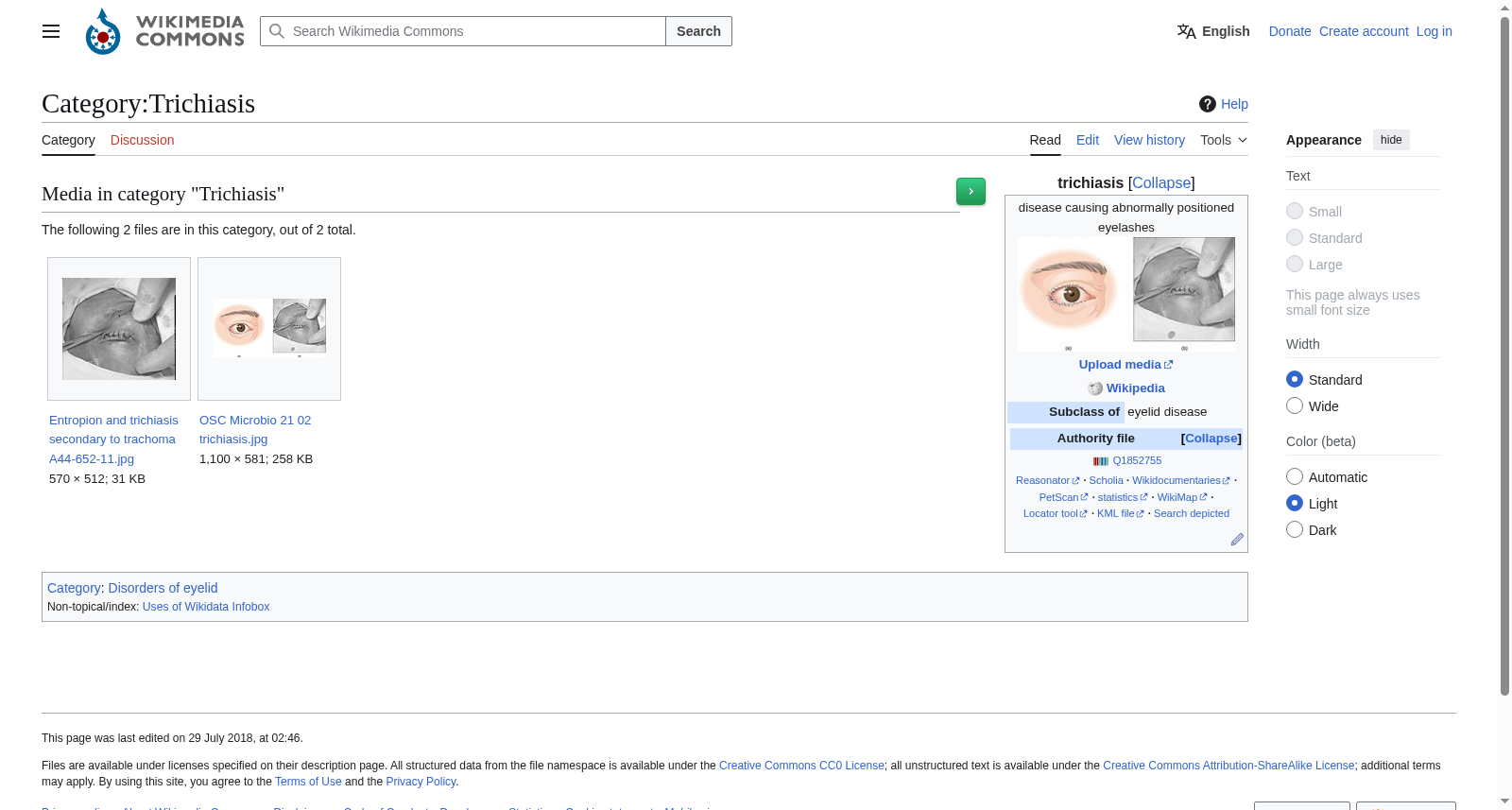Expand the Tools dropdown menu
The image size is (1512, 810).
(1224, 140)
